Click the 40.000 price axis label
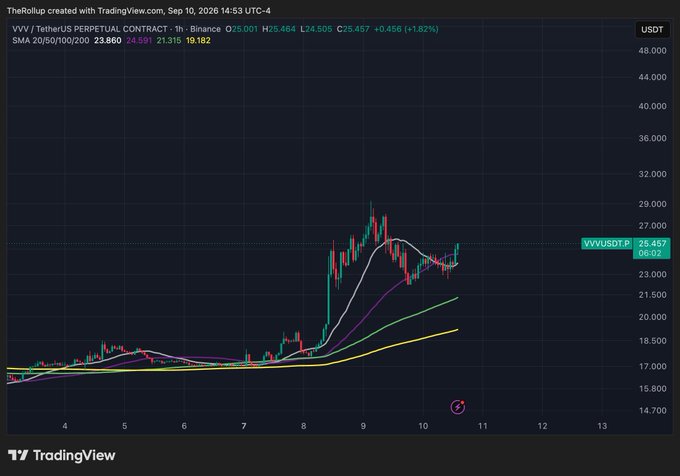This screenshot has height=476, width=680. 652,106
